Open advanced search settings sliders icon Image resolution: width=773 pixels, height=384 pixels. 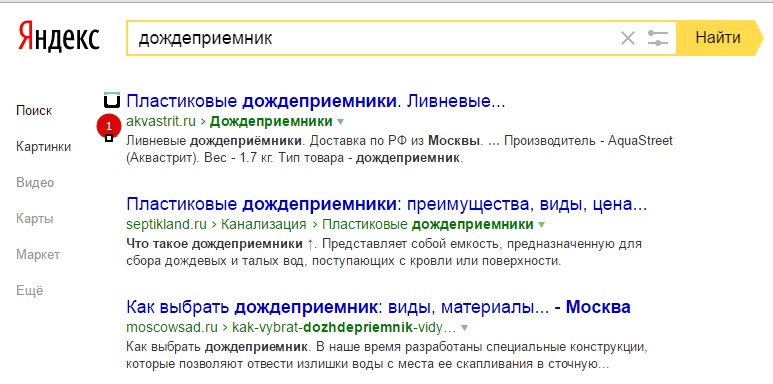657,38
